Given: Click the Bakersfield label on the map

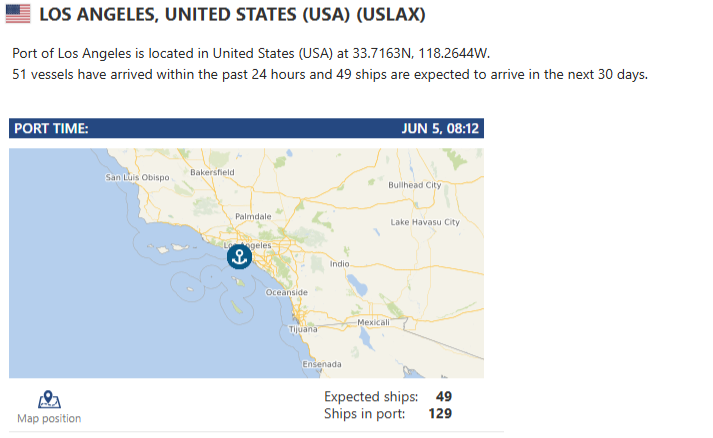Looking at the screenshot, I should coord(212,172).
